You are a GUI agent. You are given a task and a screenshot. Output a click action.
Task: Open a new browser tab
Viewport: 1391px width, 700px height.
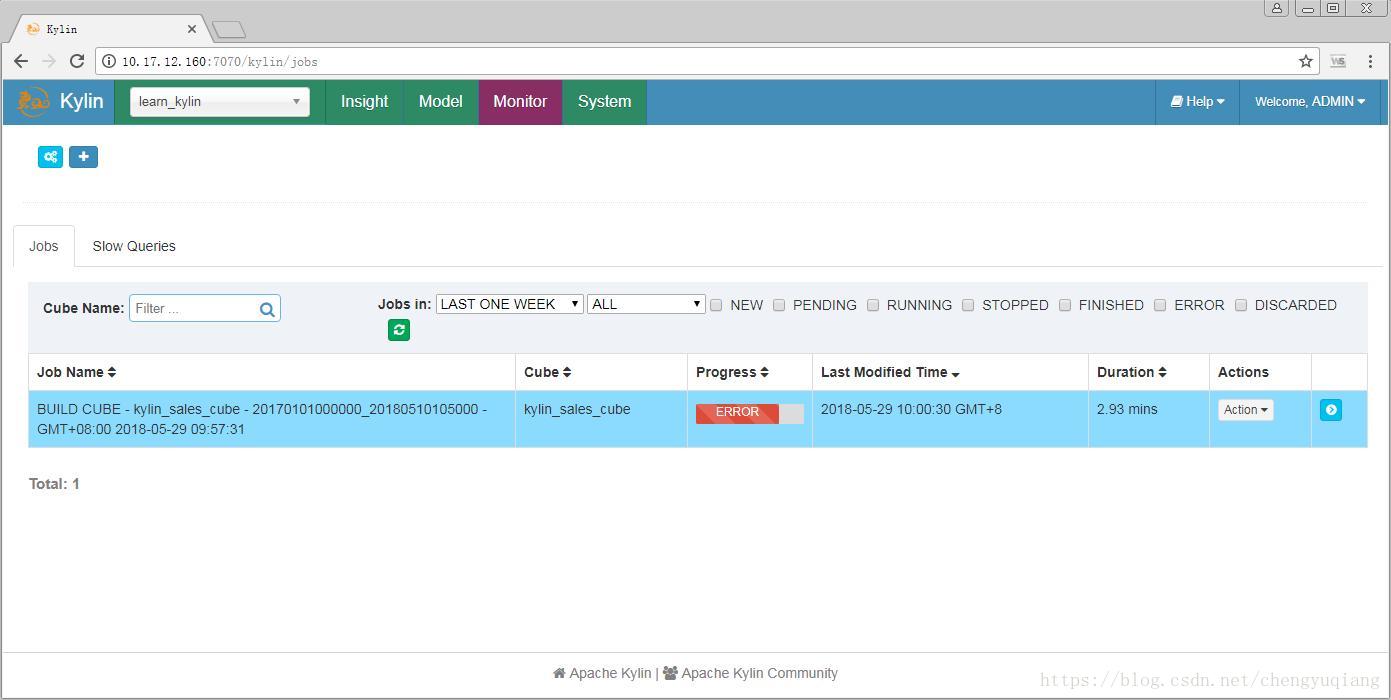coord(229,29)
